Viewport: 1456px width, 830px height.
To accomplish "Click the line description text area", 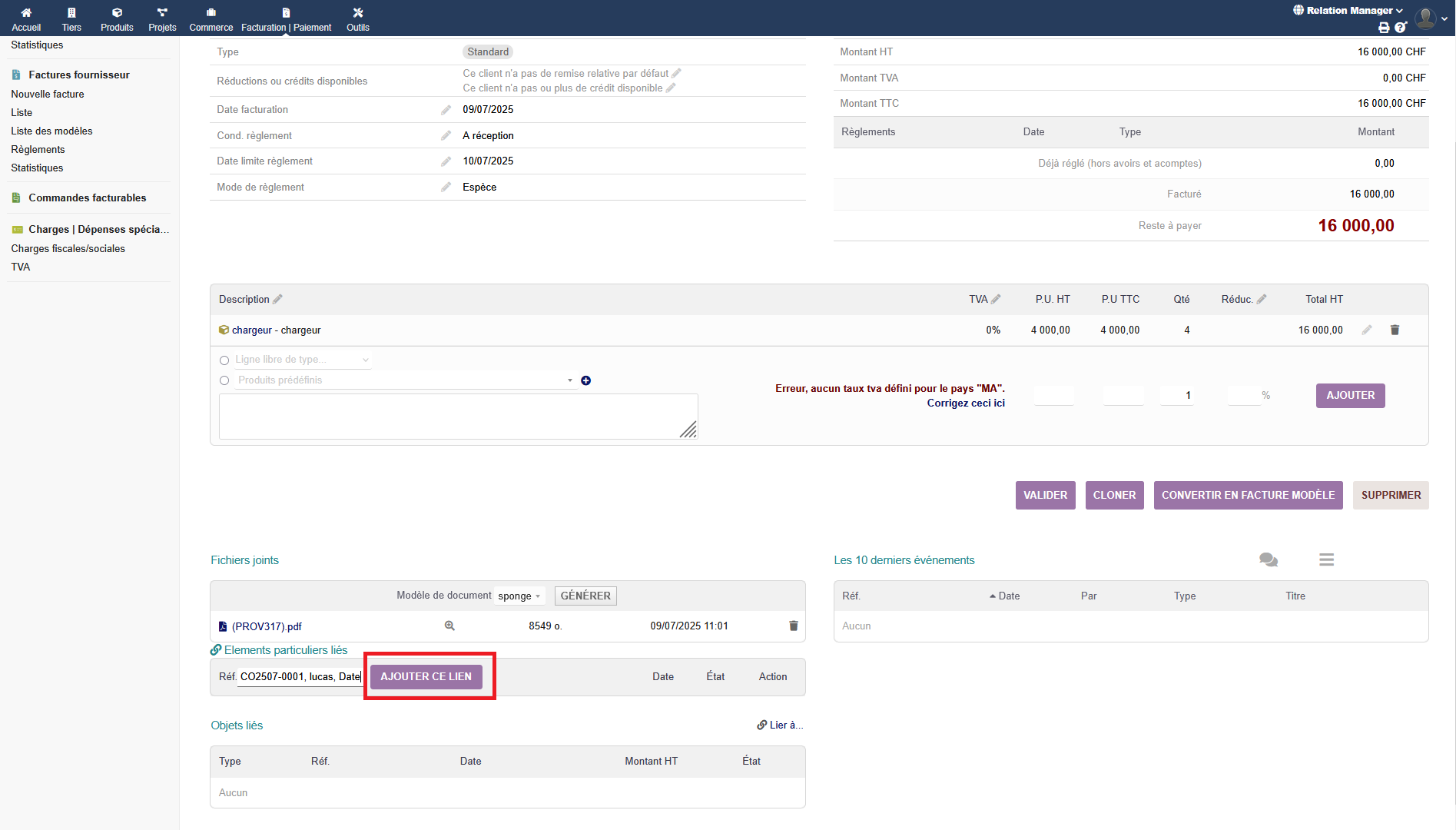I will tap(458, 416).
